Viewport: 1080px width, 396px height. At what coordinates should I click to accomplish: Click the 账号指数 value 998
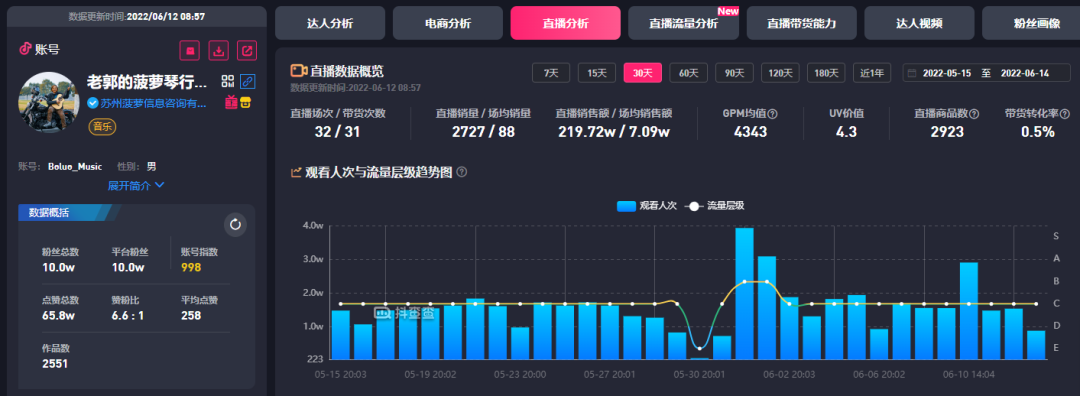tap(191, 267)
